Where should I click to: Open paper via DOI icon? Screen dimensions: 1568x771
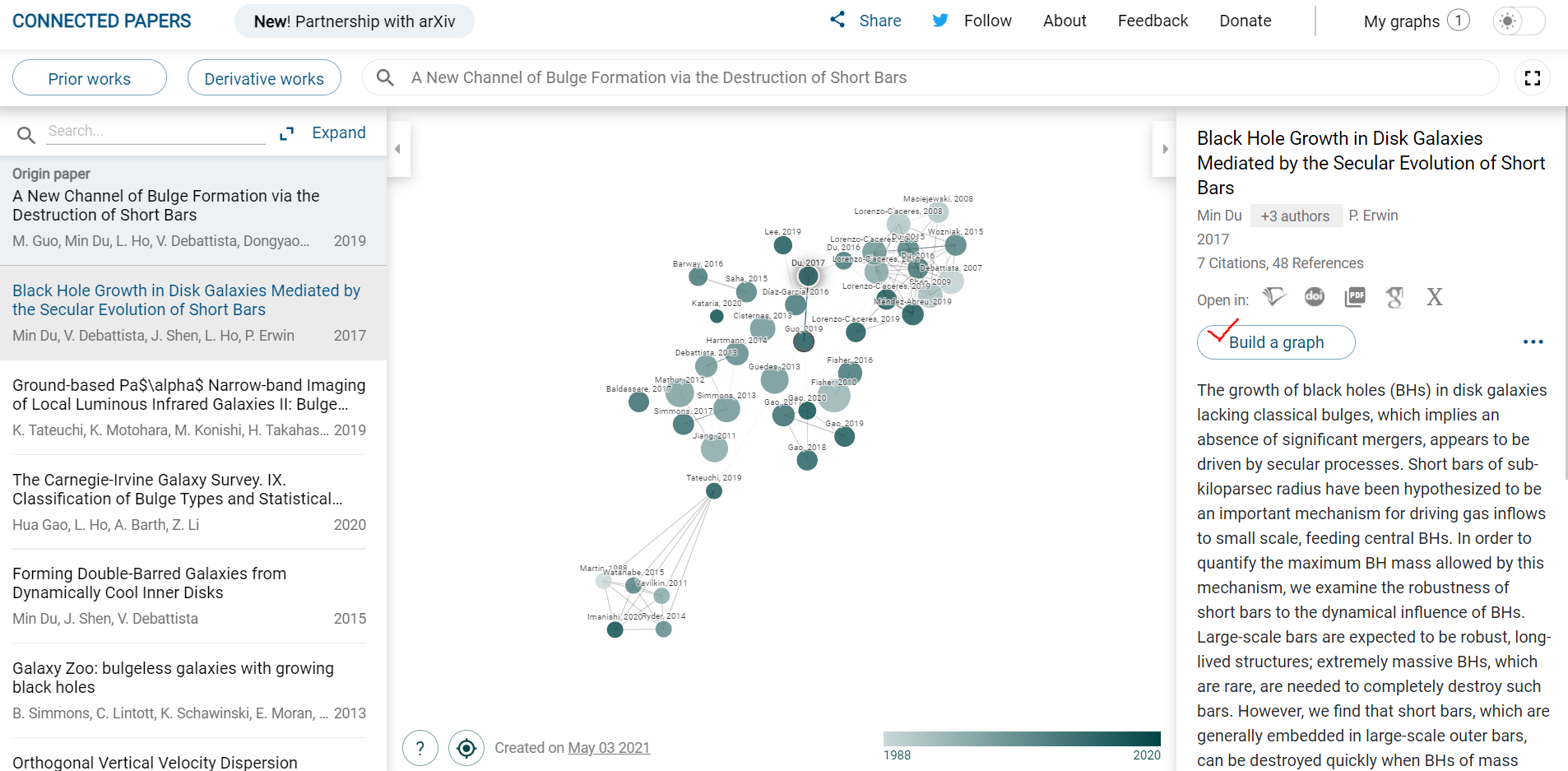(1315, 297)
